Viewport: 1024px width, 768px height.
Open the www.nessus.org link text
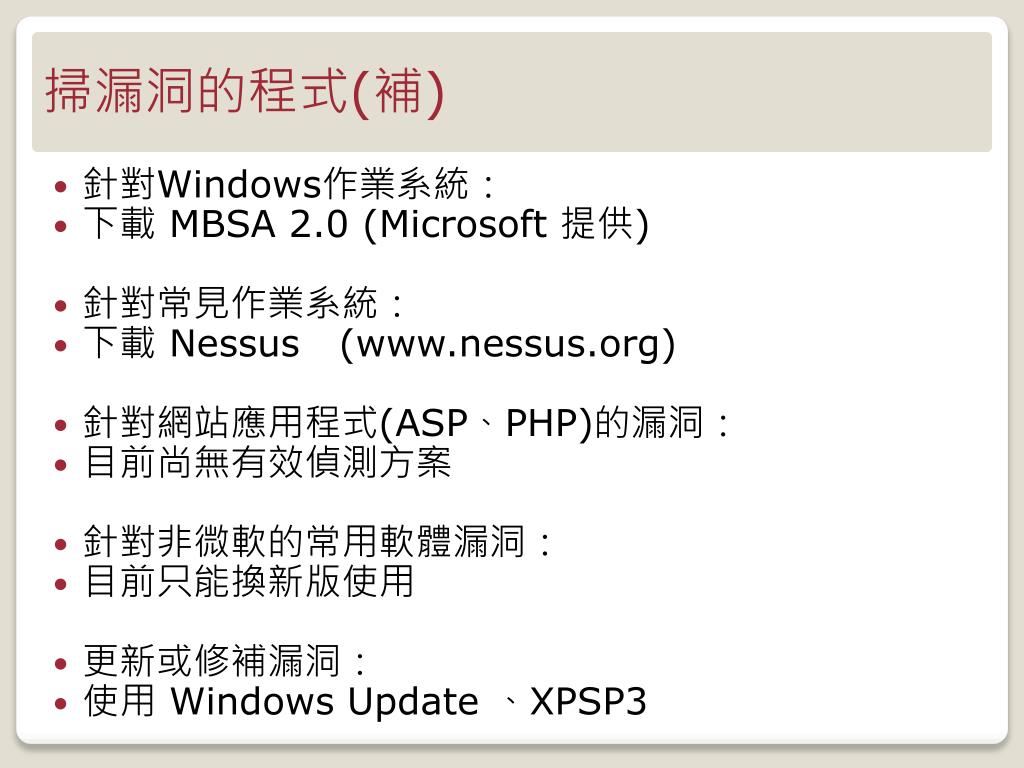point(507,345)
